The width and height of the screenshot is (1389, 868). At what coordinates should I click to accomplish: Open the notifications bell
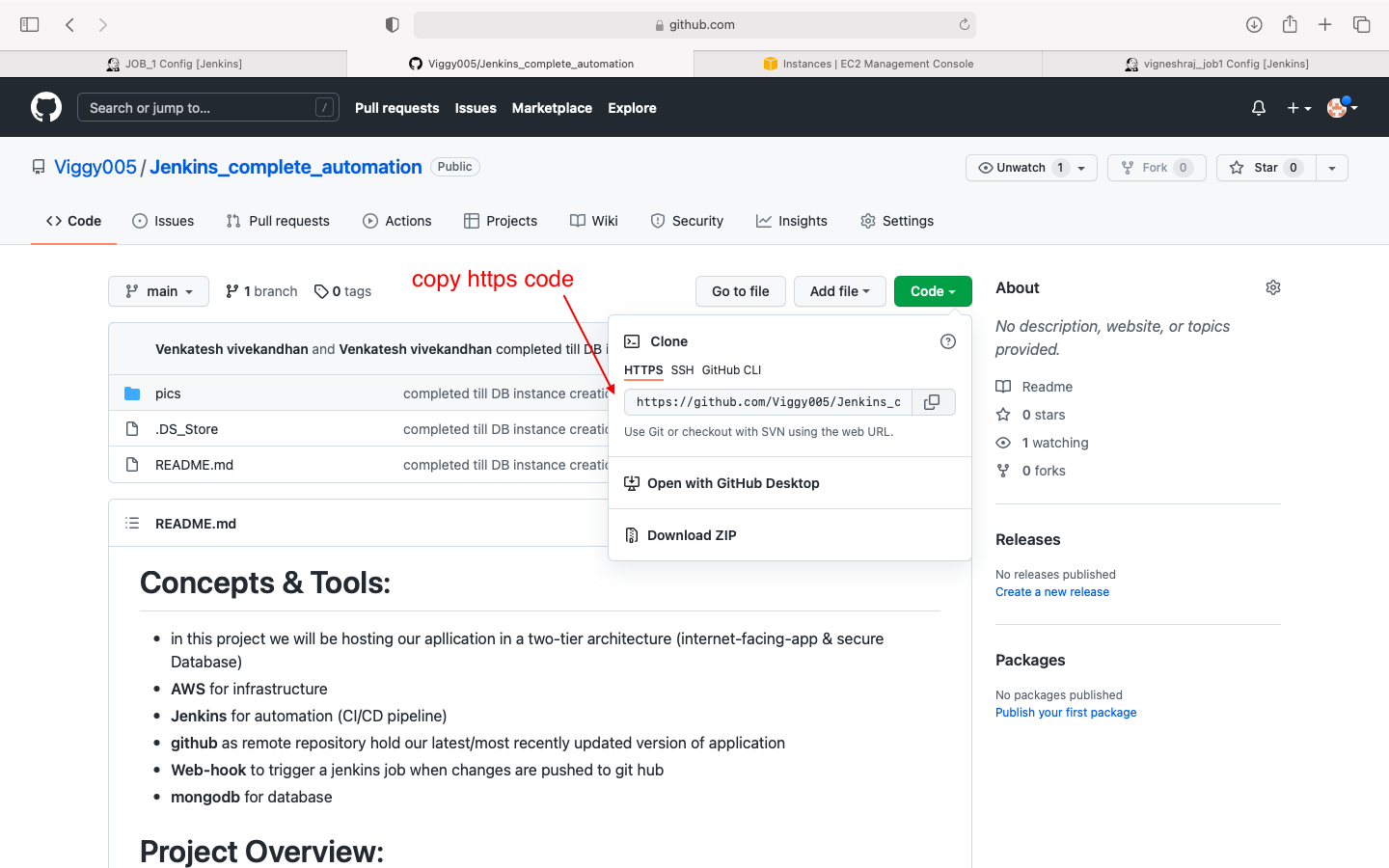pos(1259,108)
